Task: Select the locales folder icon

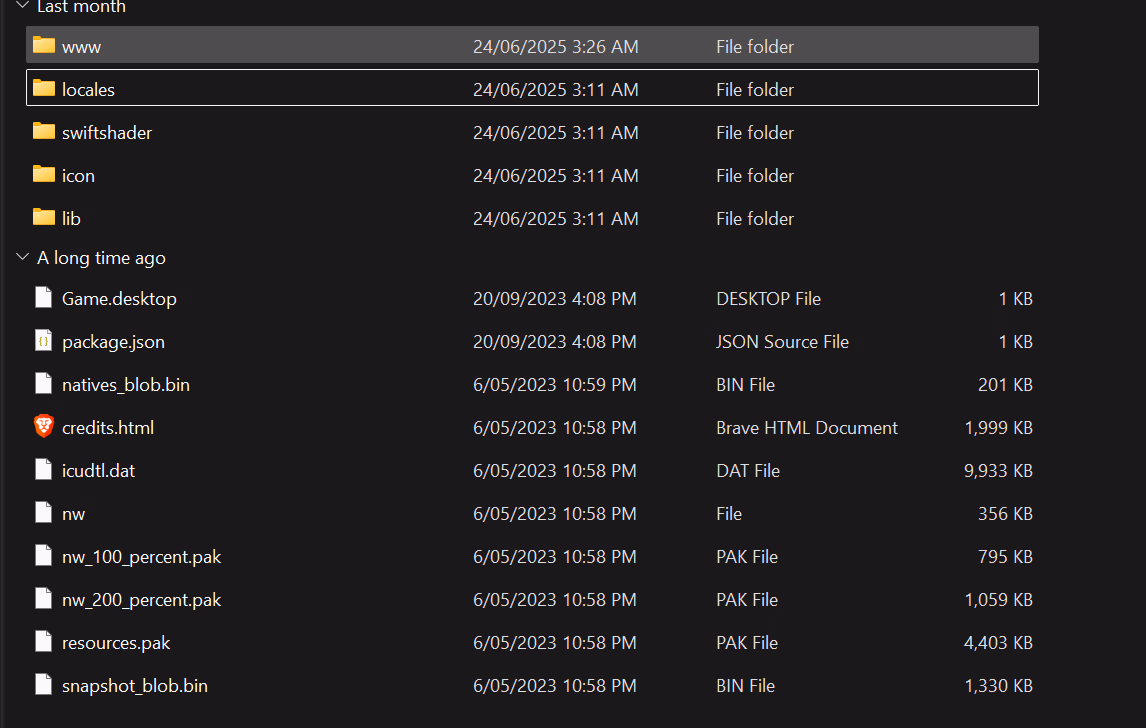Action: pos(43,88)
